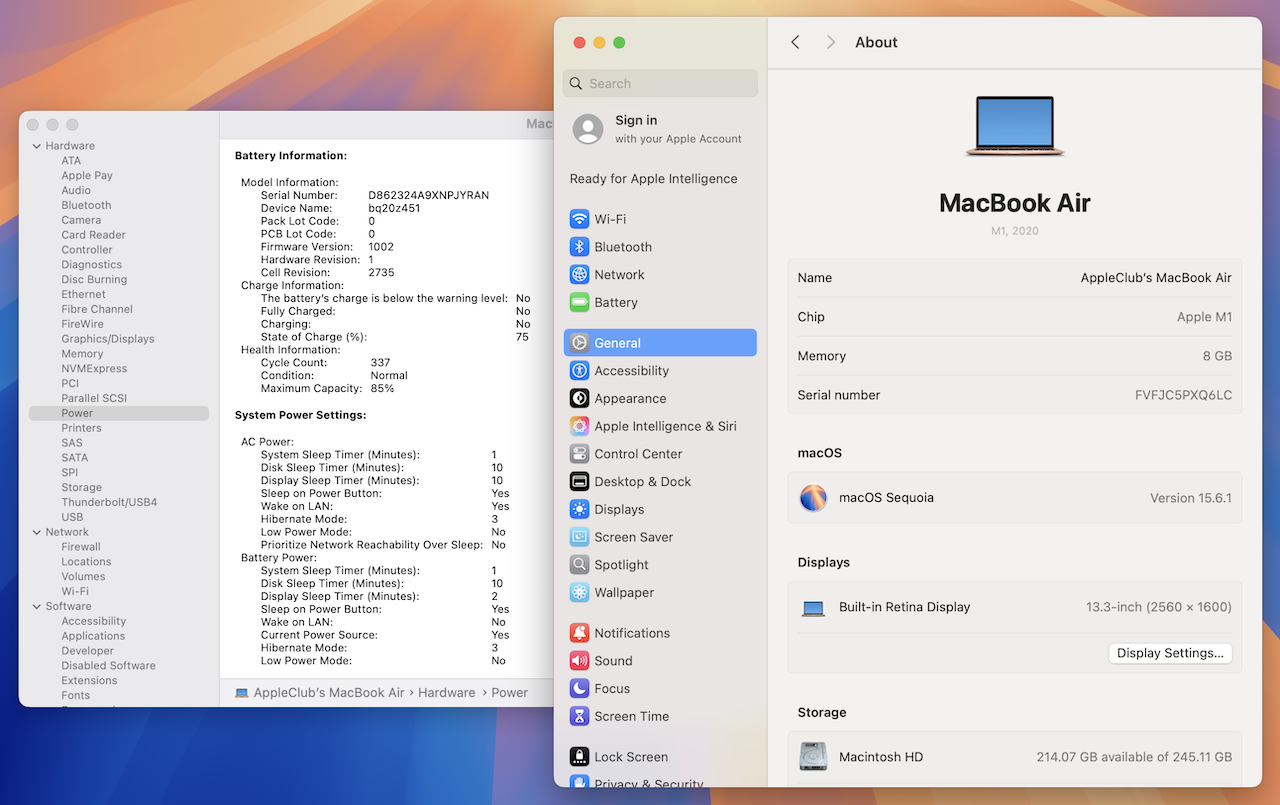Click the Search field in System Settings
This screenshot has height=805, width=1280.
pyautogui.click(x=660, y=84)
